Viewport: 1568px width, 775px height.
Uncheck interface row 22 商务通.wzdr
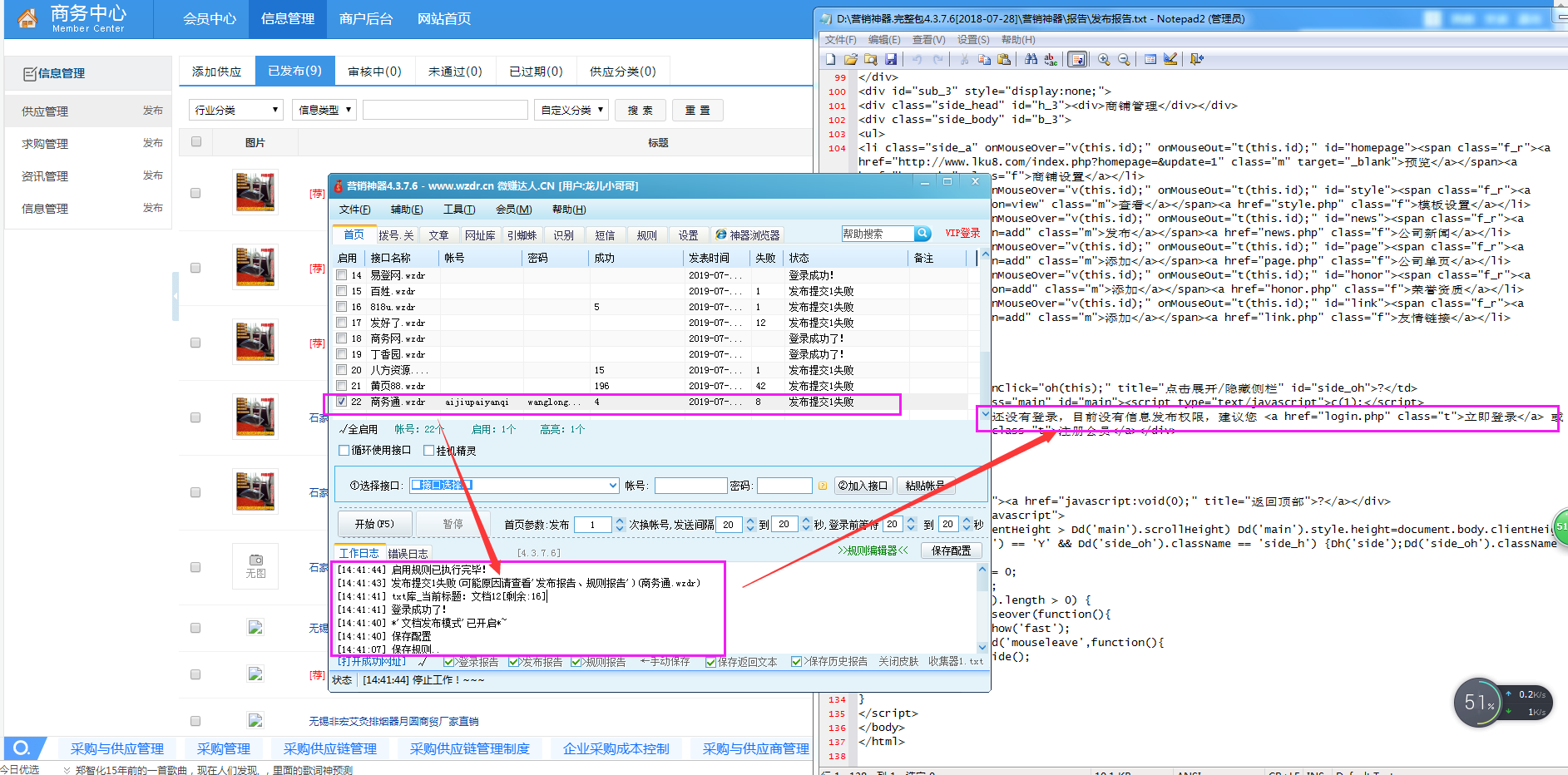pyautogui.click(x=341, y=402)
